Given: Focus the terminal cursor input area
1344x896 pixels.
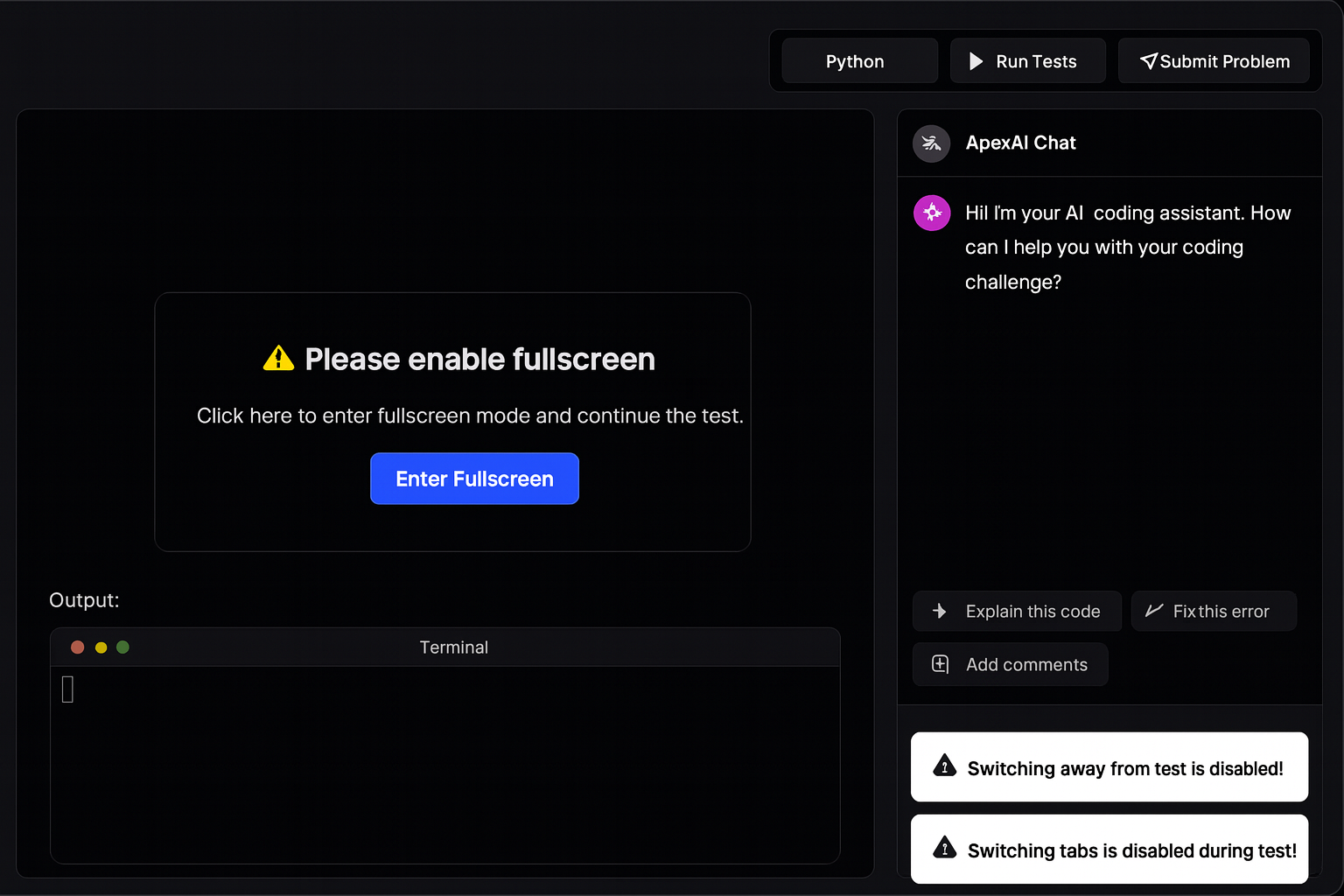Looking at the screenshot, I should point(68,689).
